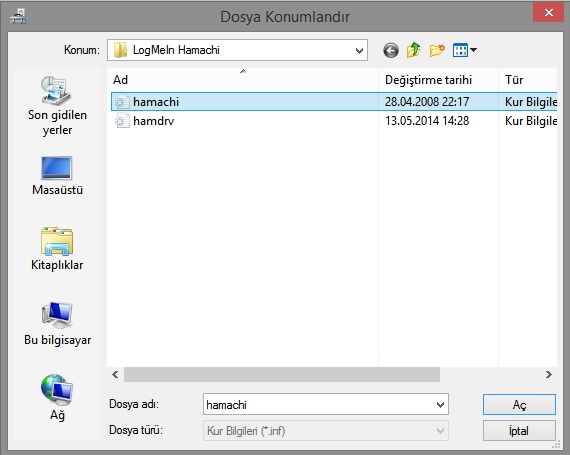The image size is (570, 455).
Task: Click the hamachi file icon
Action: click(x=122, y=101)
